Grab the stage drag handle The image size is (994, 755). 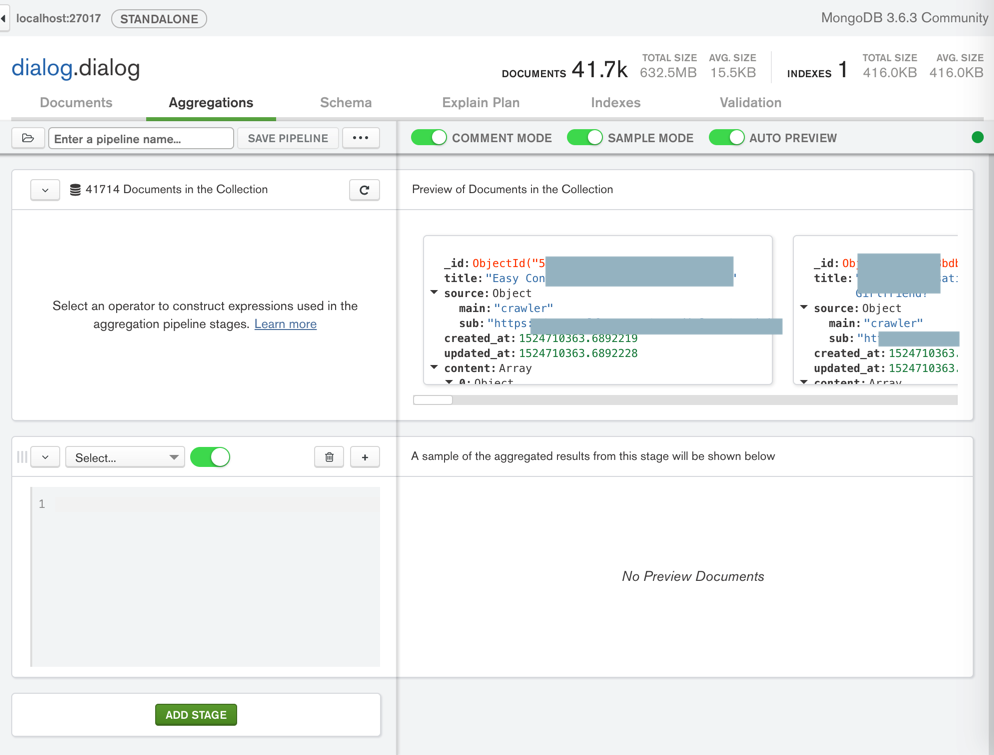click(x=22, y=457)
